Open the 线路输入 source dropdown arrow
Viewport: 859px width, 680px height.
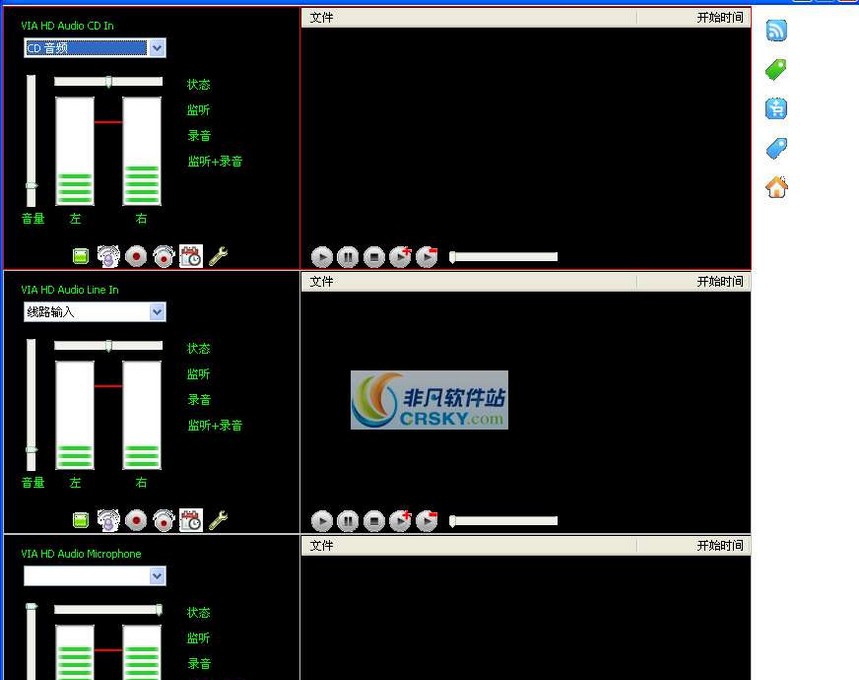[x=157, y=312]
